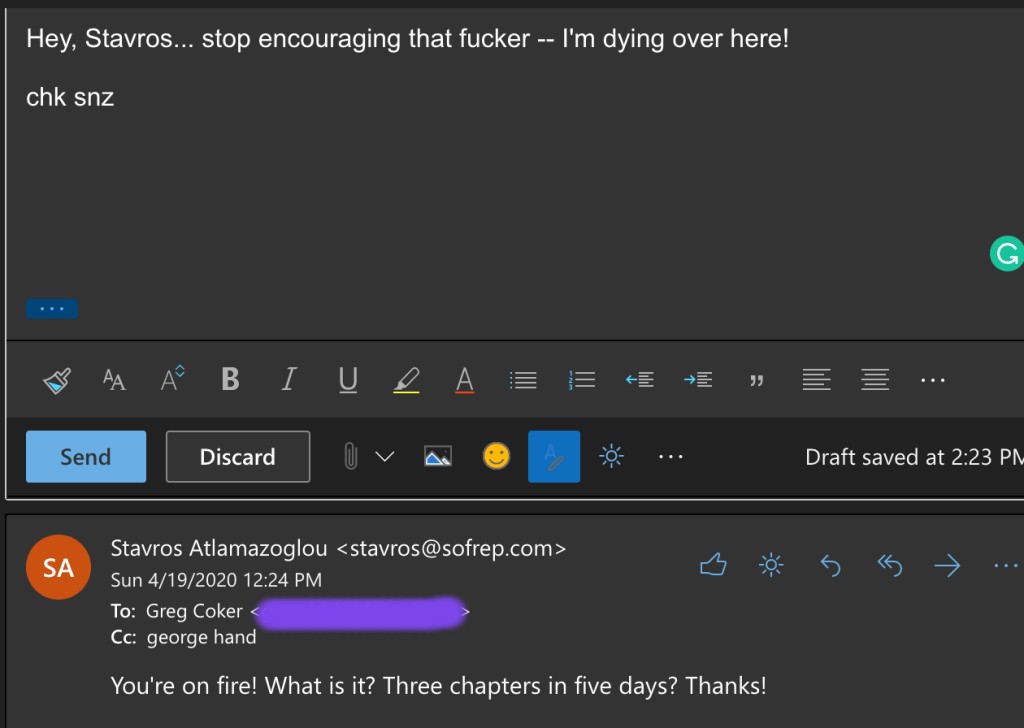The height and width of the screenshot is (728, 1024).
Task: Open the text highlight color picker
Action: point(406,380)
